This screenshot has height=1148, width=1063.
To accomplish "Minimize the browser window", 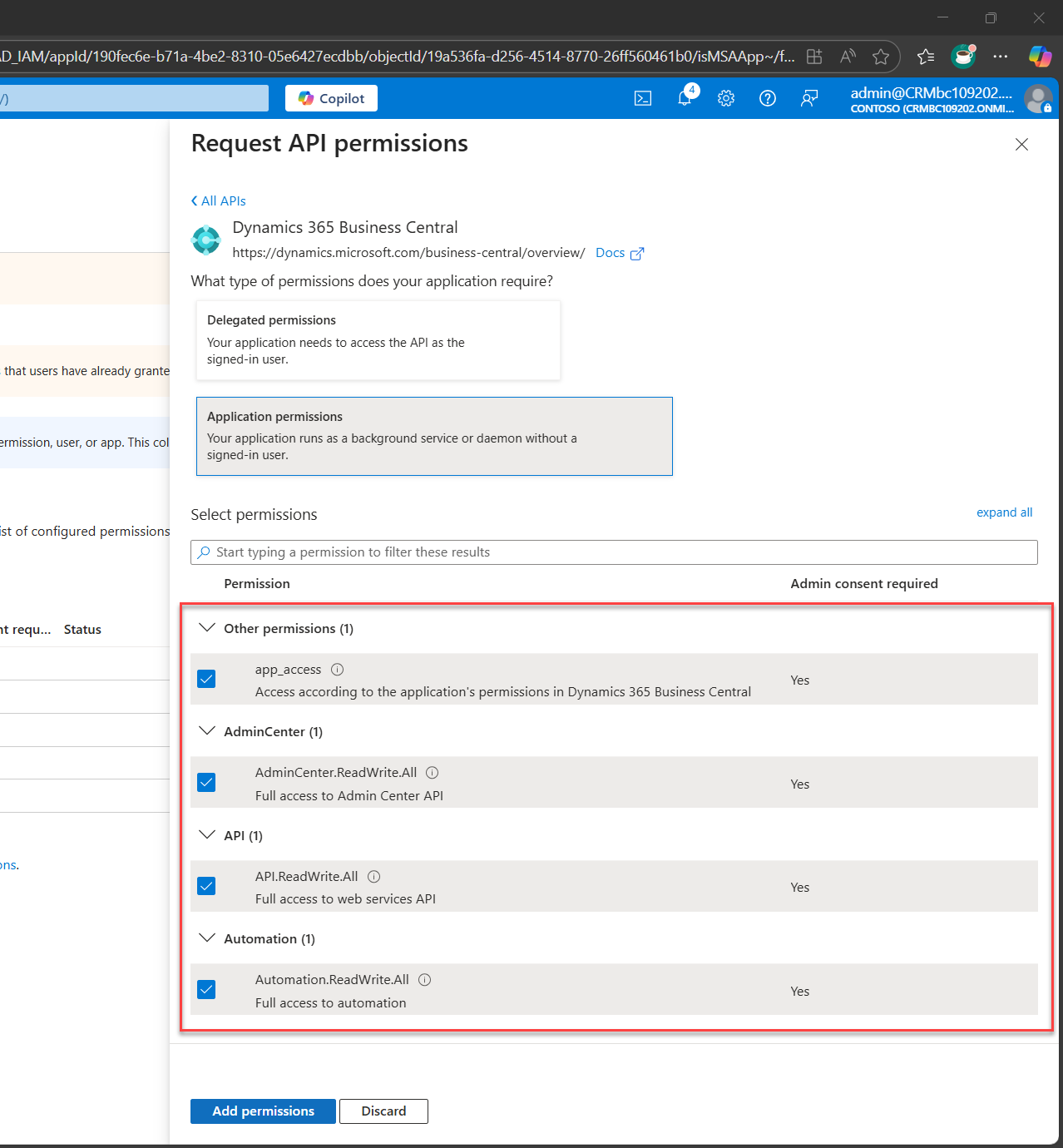I will tap(942, 17).
